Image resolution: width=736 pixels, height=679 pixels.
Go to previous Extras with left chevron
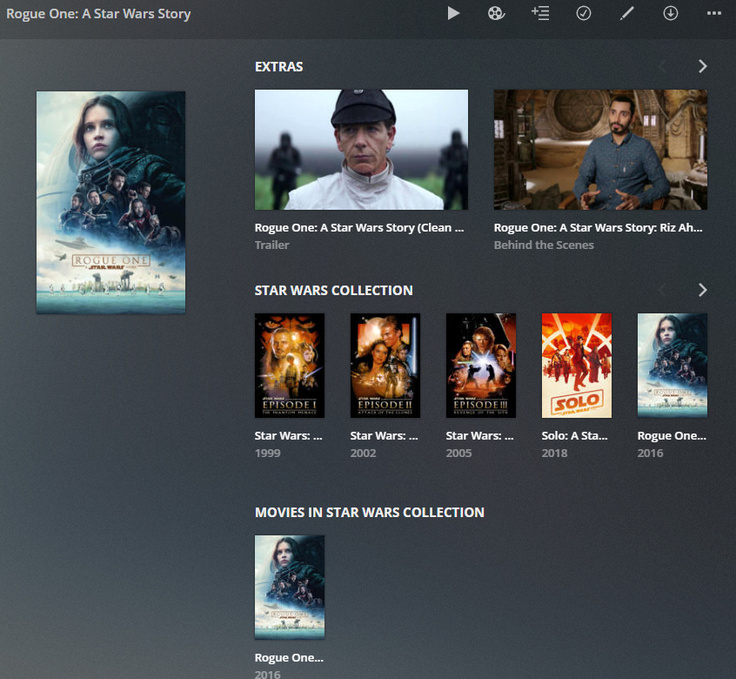click(x=662, y=66)
